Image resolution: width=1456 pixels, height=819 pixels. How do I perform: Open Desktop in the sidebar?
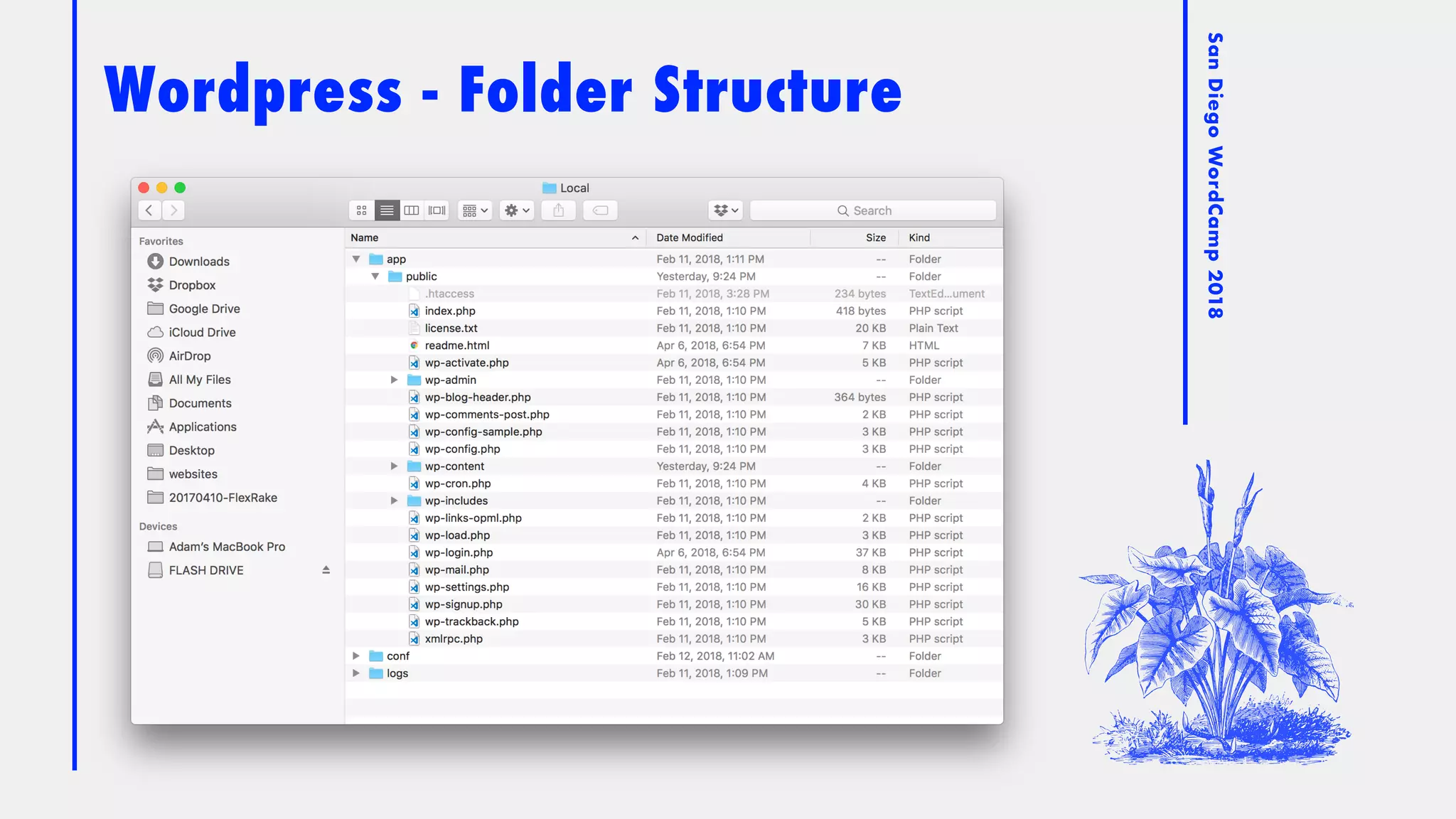(181, 450)
